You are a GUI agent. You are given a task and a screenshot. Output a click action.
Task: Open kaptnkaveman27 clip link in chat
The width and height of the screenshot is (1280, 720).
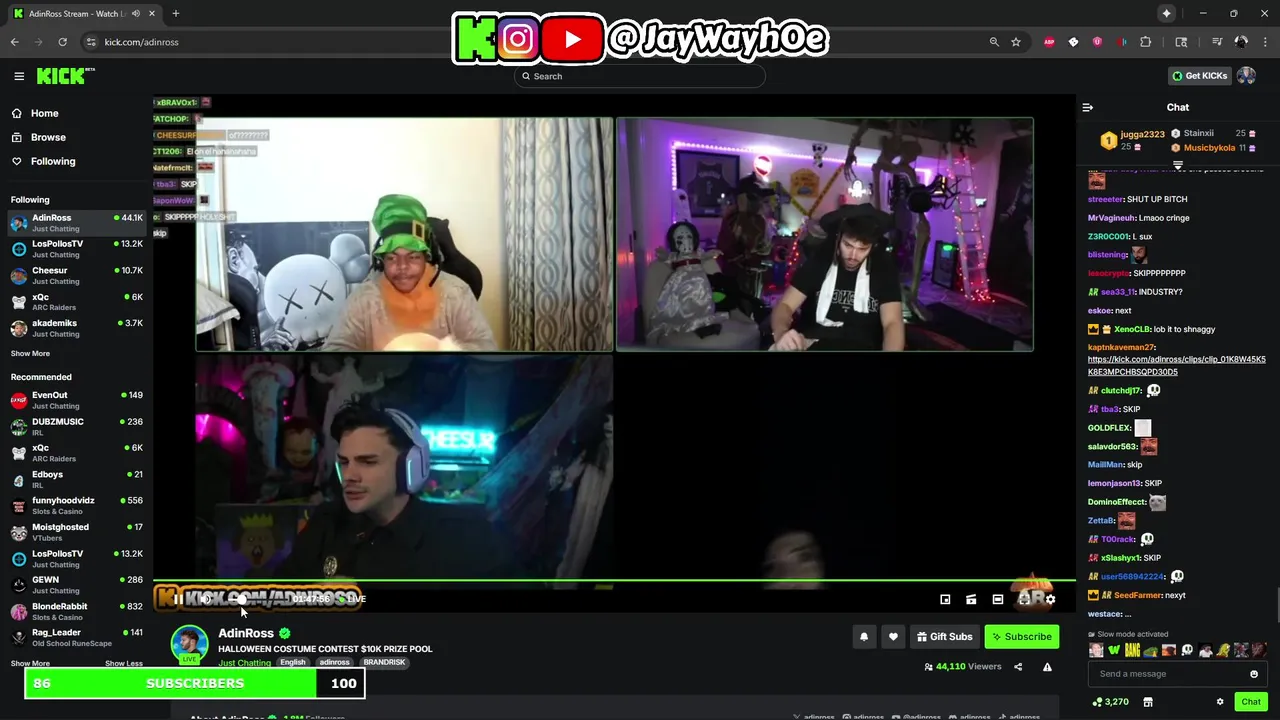[x=1176, y=365]
